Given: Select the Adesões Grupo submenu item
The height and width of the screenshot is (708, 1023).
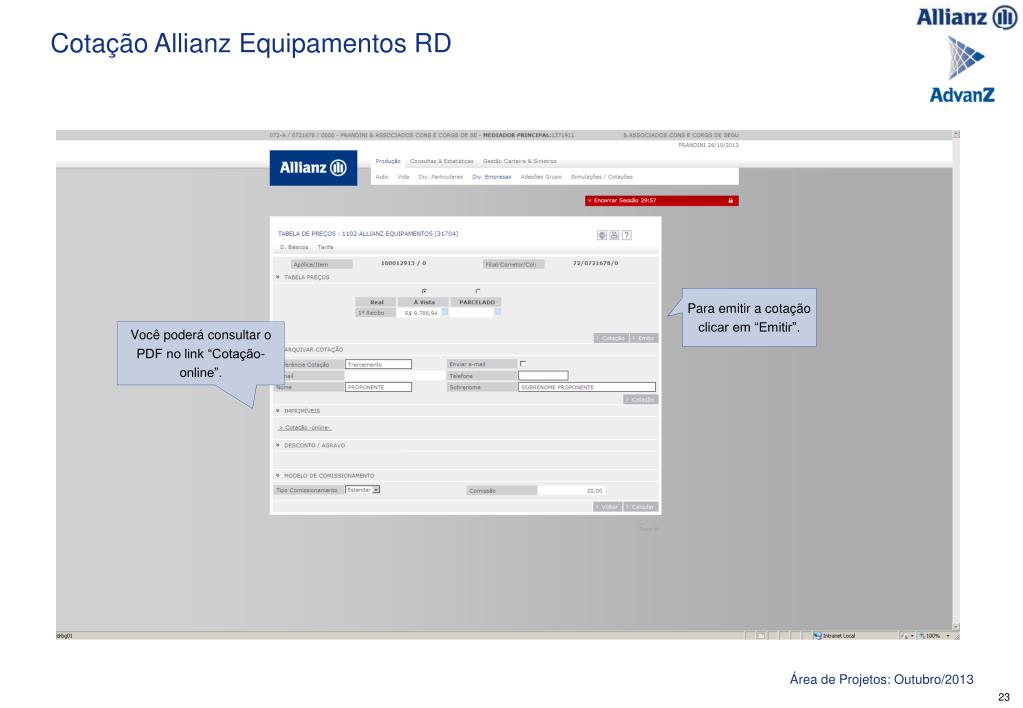Looking at the screenshot, I should [541, 177].
